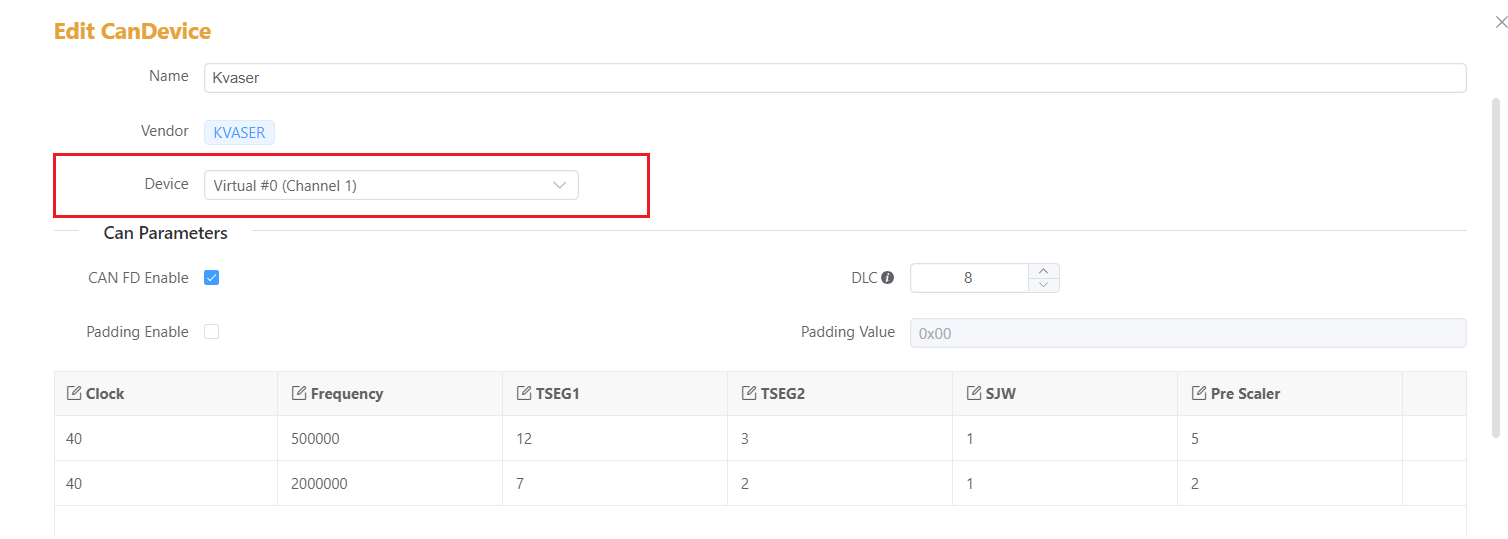Click the TSEG1 value 12 cell
Image resolution: width=1508 pixels, height=539 pixels.
614,438
